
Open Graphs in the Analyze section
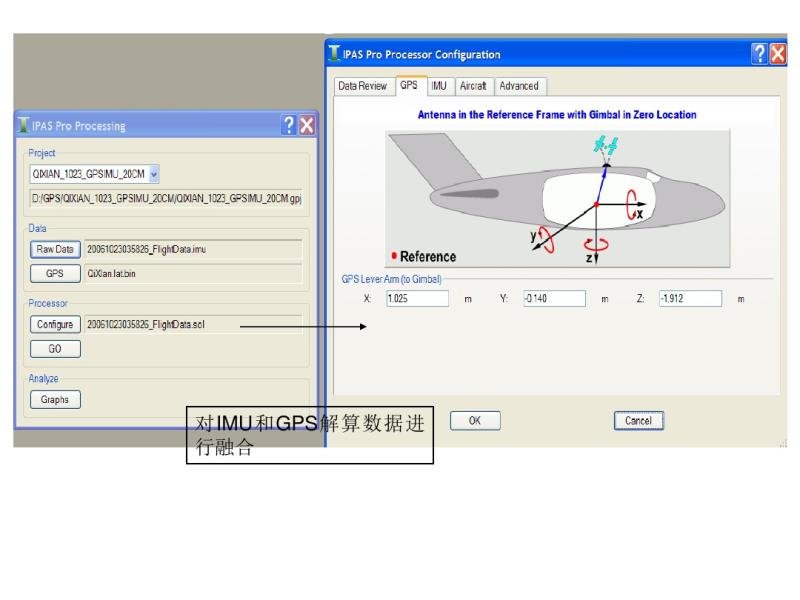pos(55,399)
